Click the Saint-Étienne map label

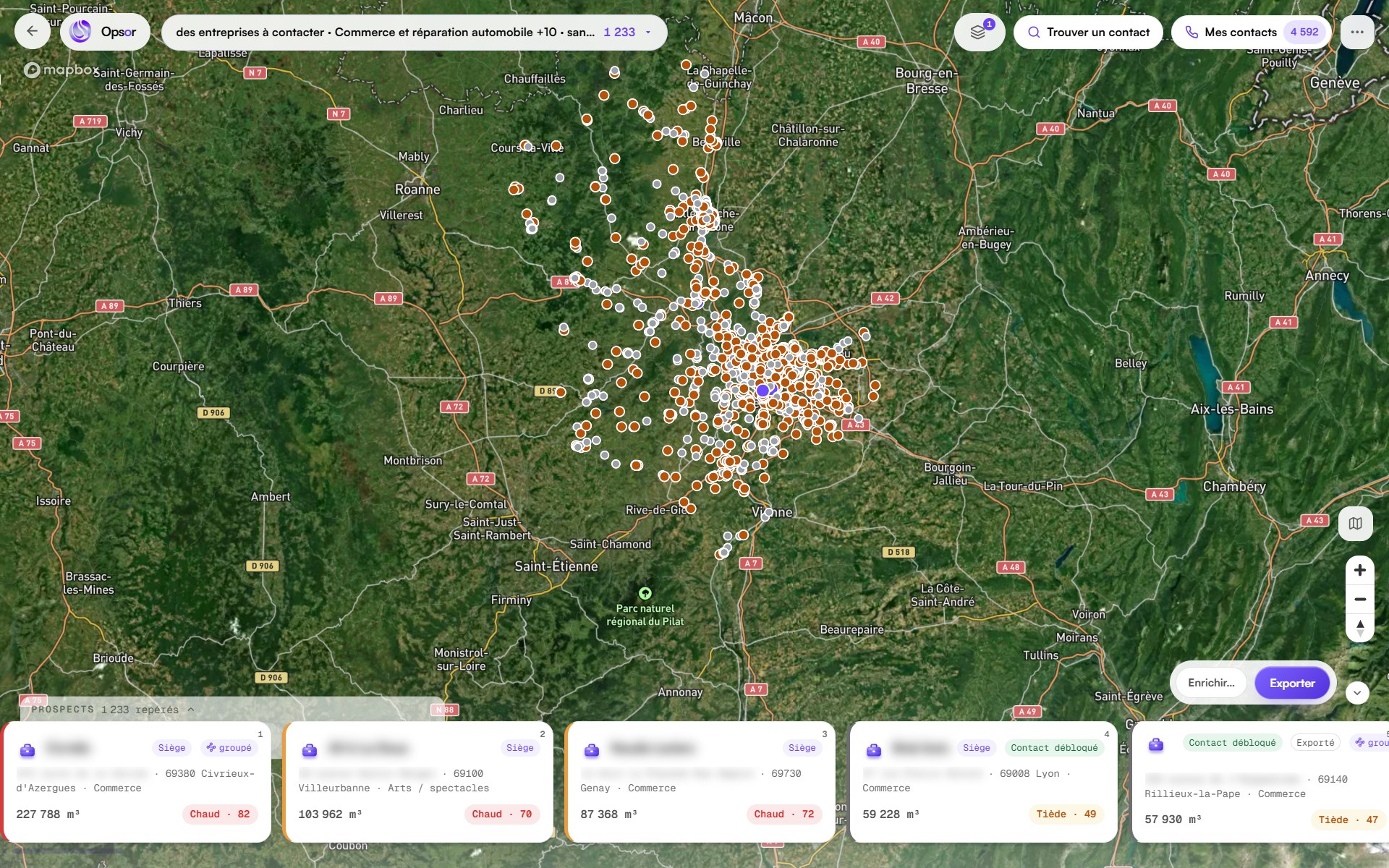click(x=556, y=566)
